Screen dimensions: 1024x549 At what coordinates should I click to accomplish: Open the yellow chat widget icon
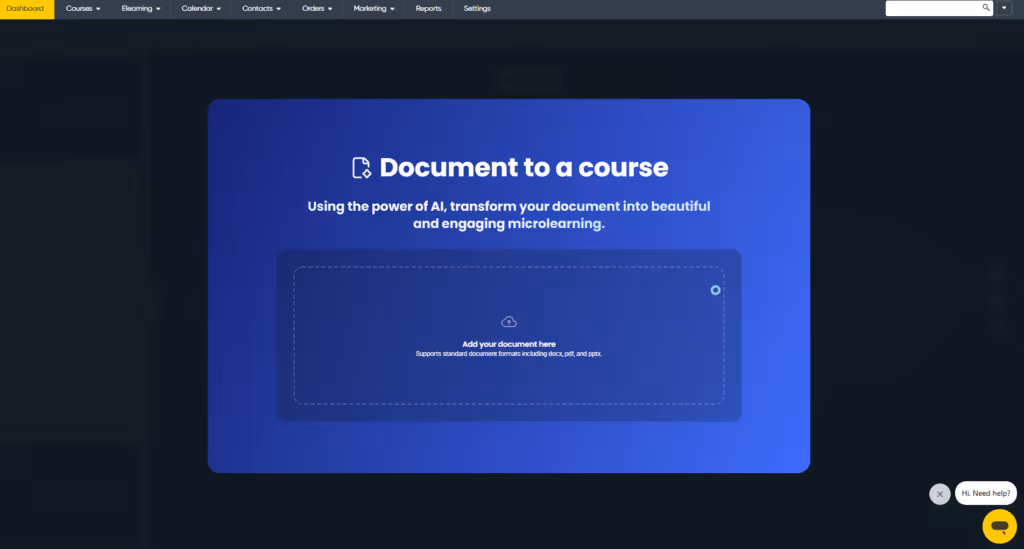pos(999,526)
